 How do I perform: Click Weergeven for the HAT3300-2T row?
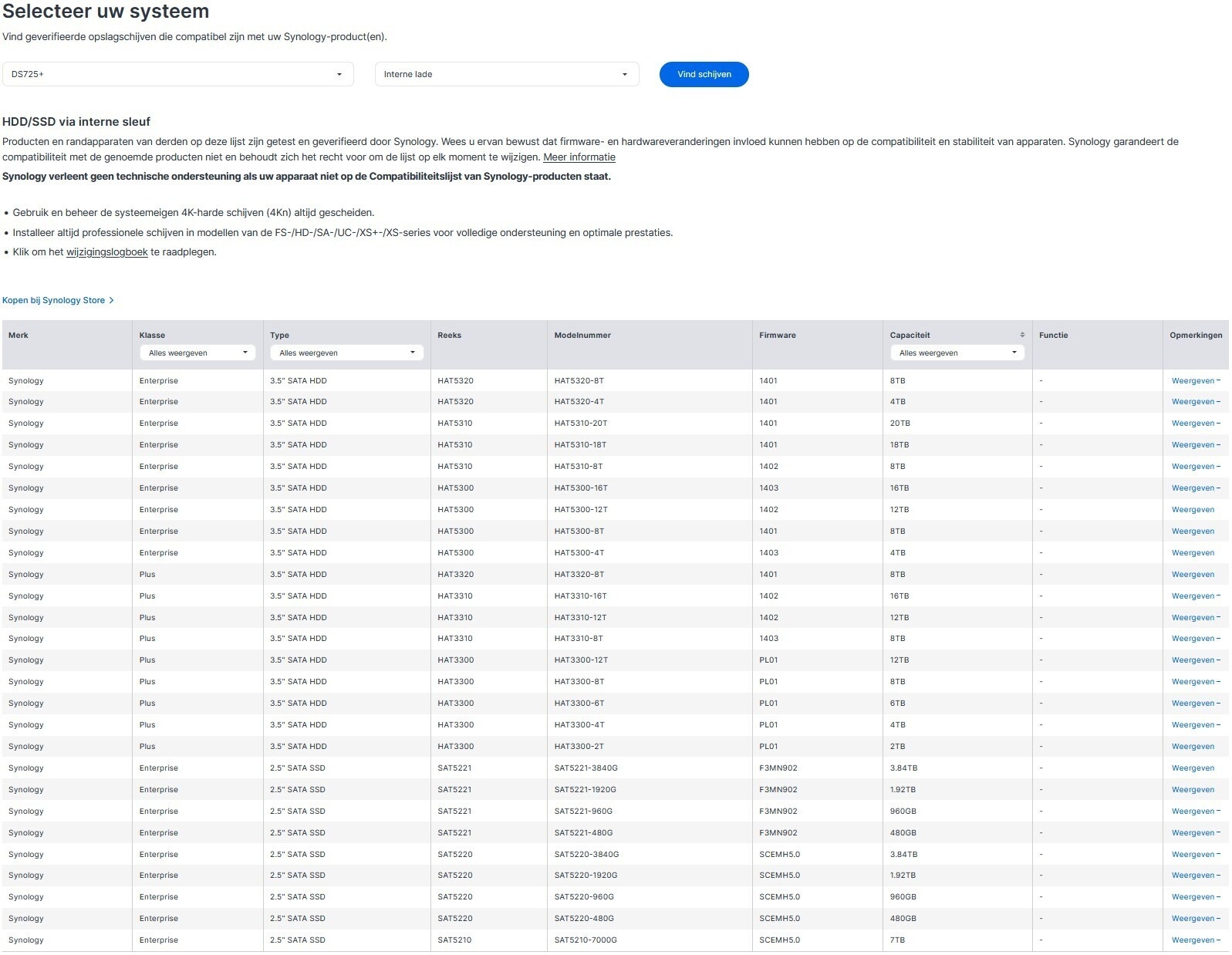(1193, 747)
